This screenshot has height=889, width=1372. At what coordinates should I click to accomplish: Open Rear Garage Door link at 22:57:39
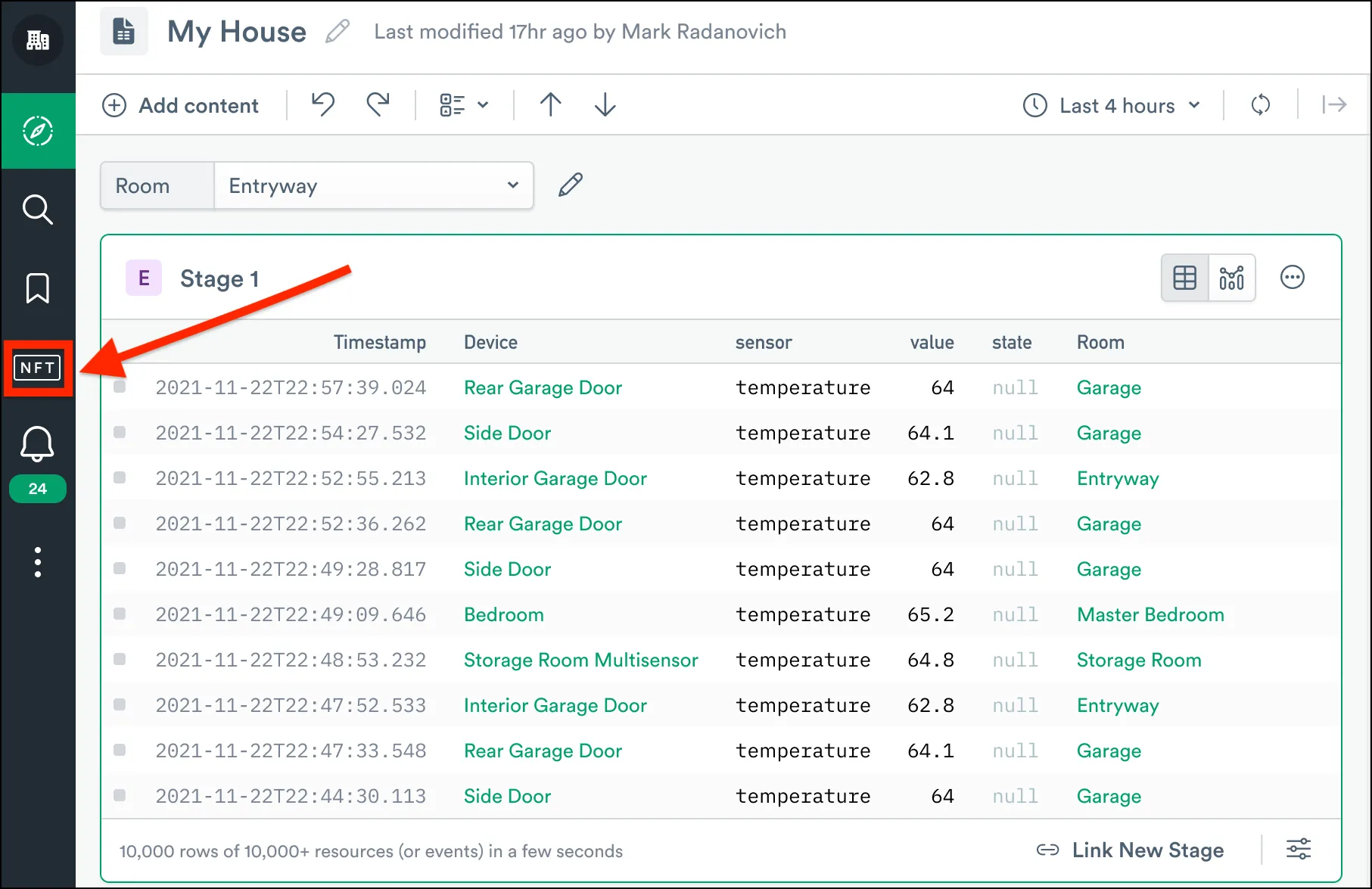[543, 387]
